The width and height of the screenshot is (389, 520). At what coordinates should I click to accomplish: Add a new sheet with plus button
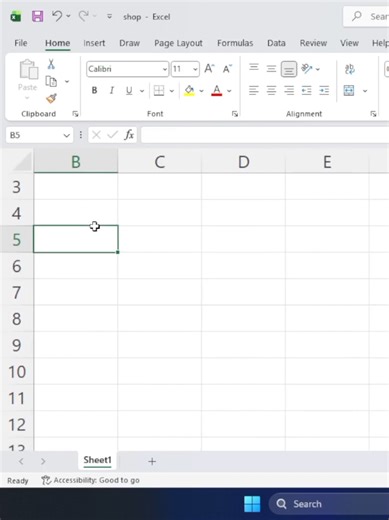point(152,461)
